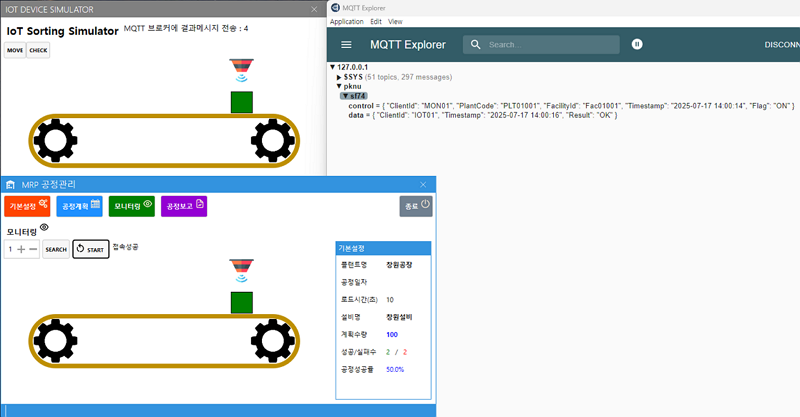Select green box on MRP conveyor
The image size is (800, 417).
[x=242, y=303]
